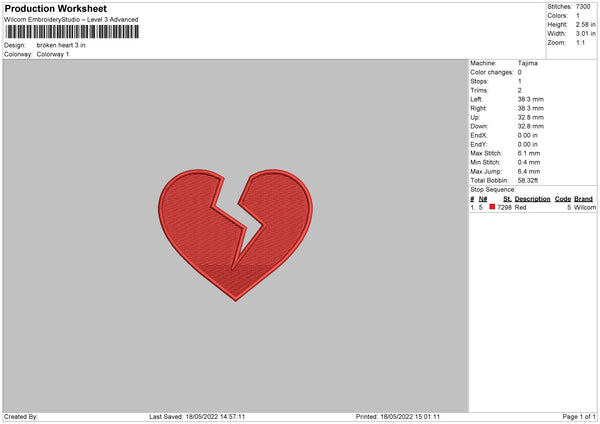Click the Stitches value '7300'
This screenshot has width=600, height=424.
[x=583, y=7]
